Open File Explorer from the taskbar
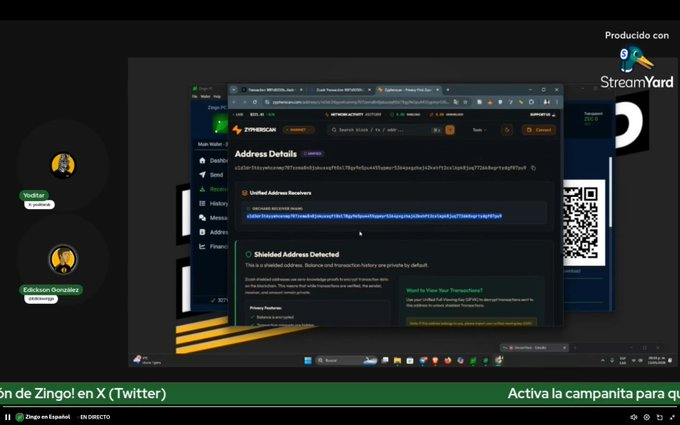The width and height of the screenshot is (680, 425). click(x=397, y=360)
